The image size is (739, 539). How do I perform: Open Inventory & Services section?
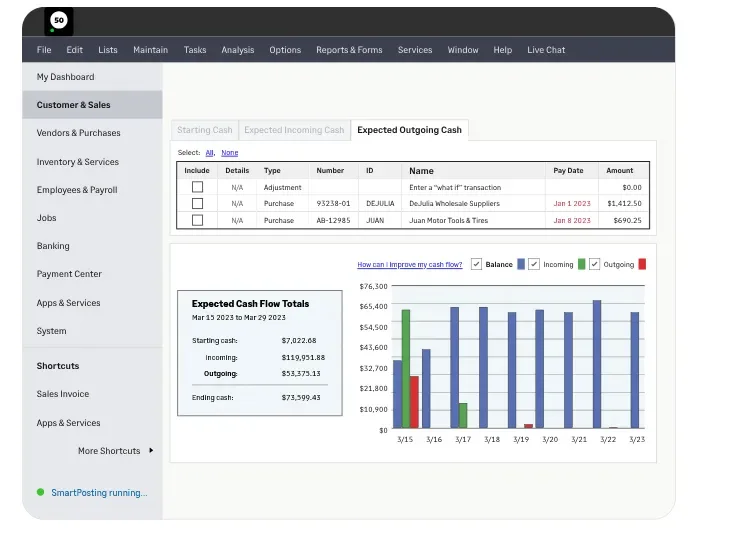point(78,162)
